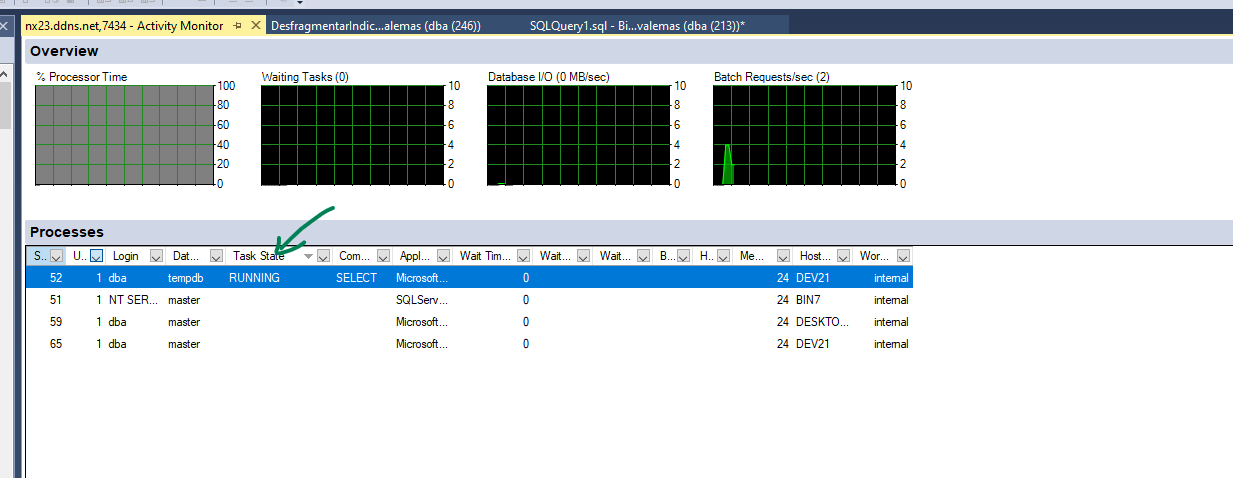1233x478 pixels.
Task: Open the Login column filter dropdown
Action: 157,256
